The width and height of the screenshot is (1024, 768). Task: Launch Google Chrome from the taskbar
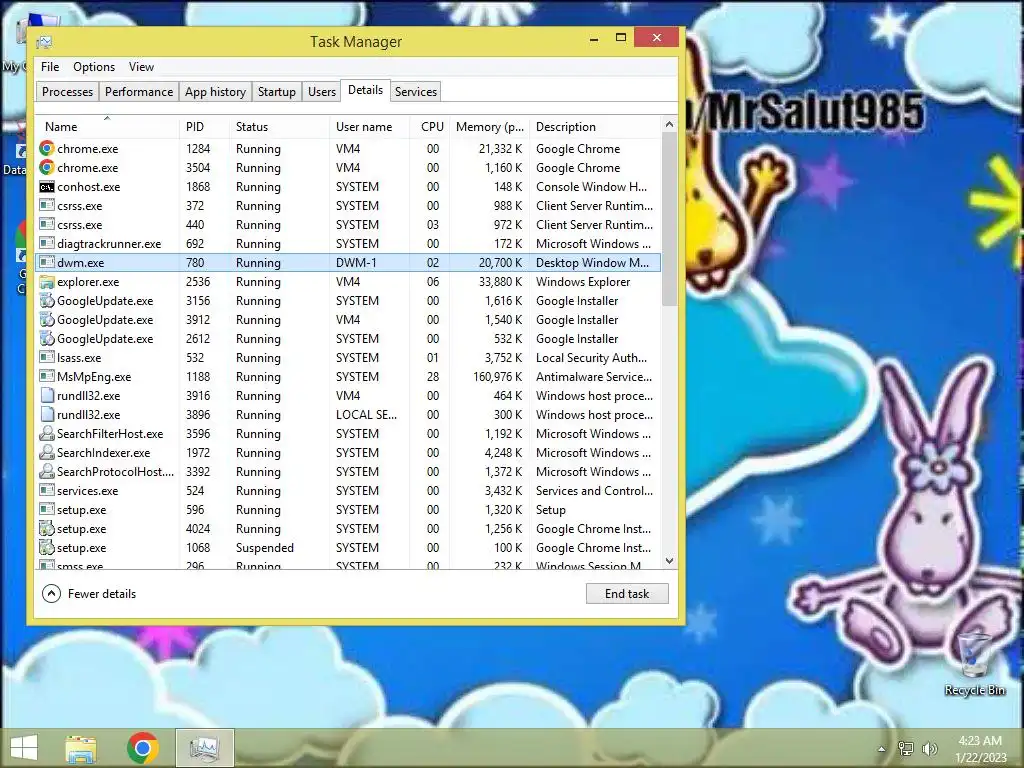pyautogui.click(x=142, y=748)
